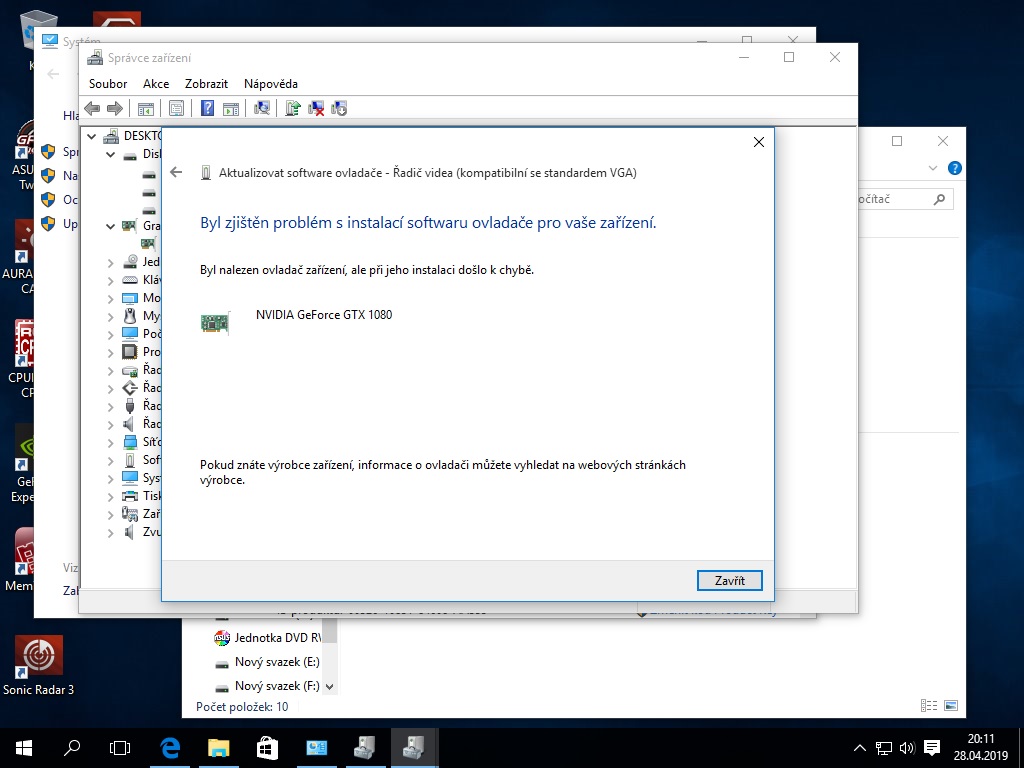The width and height of the screenshot is (1024, 768).
Task: Click the volume speaker tray icon
Action: 906,748
